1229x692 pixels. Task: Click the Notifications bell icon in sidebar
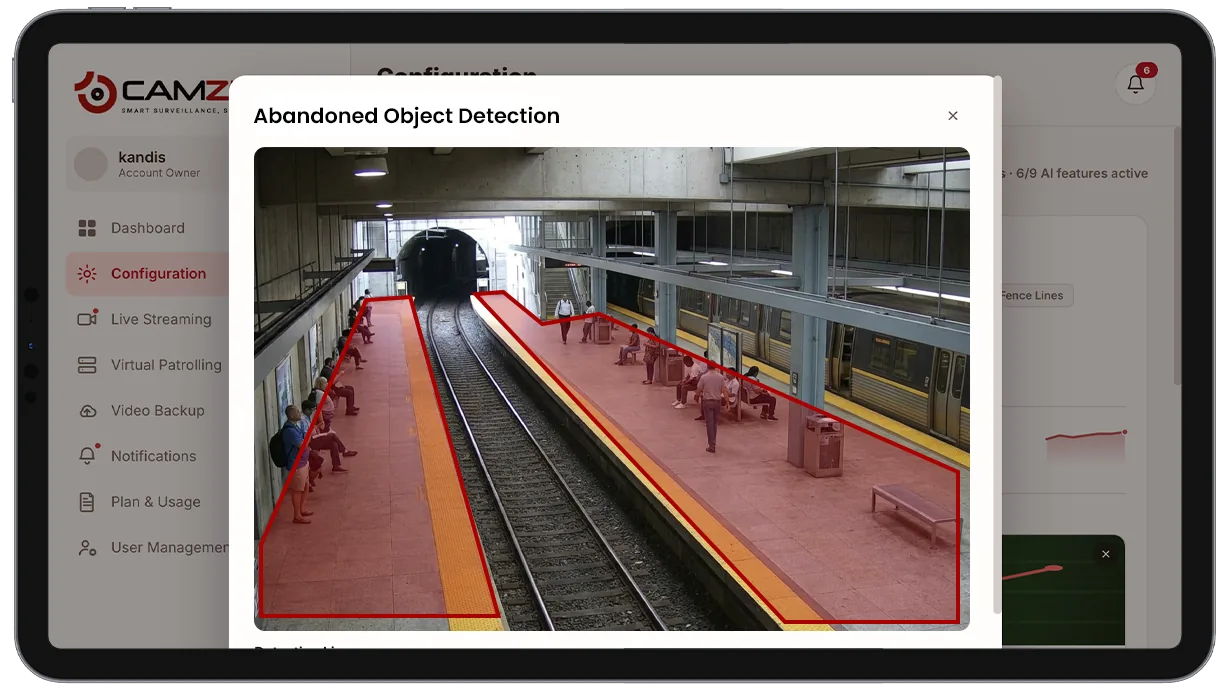coord(87,456)
